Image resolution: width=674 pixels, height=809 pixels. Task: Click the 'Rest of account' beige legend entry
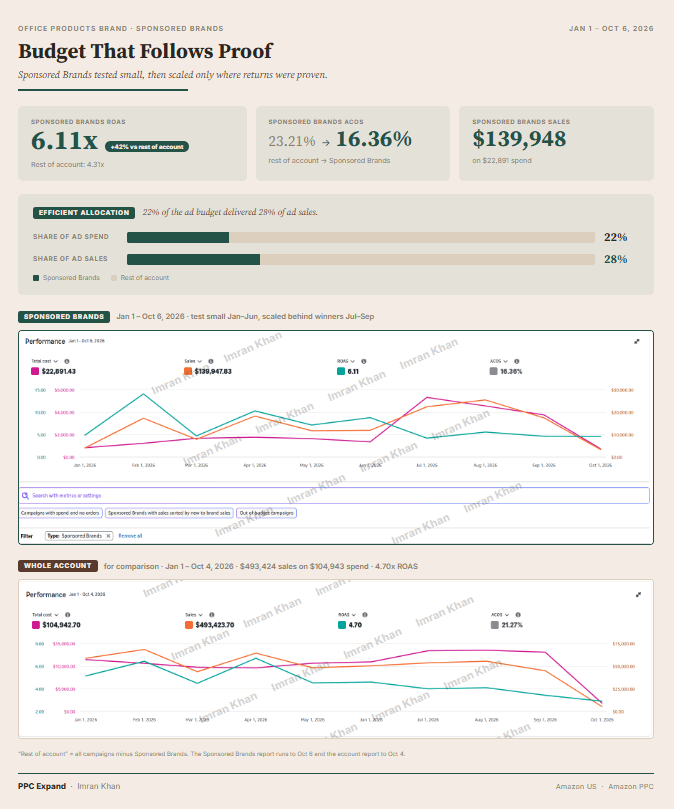click(140, 278)
